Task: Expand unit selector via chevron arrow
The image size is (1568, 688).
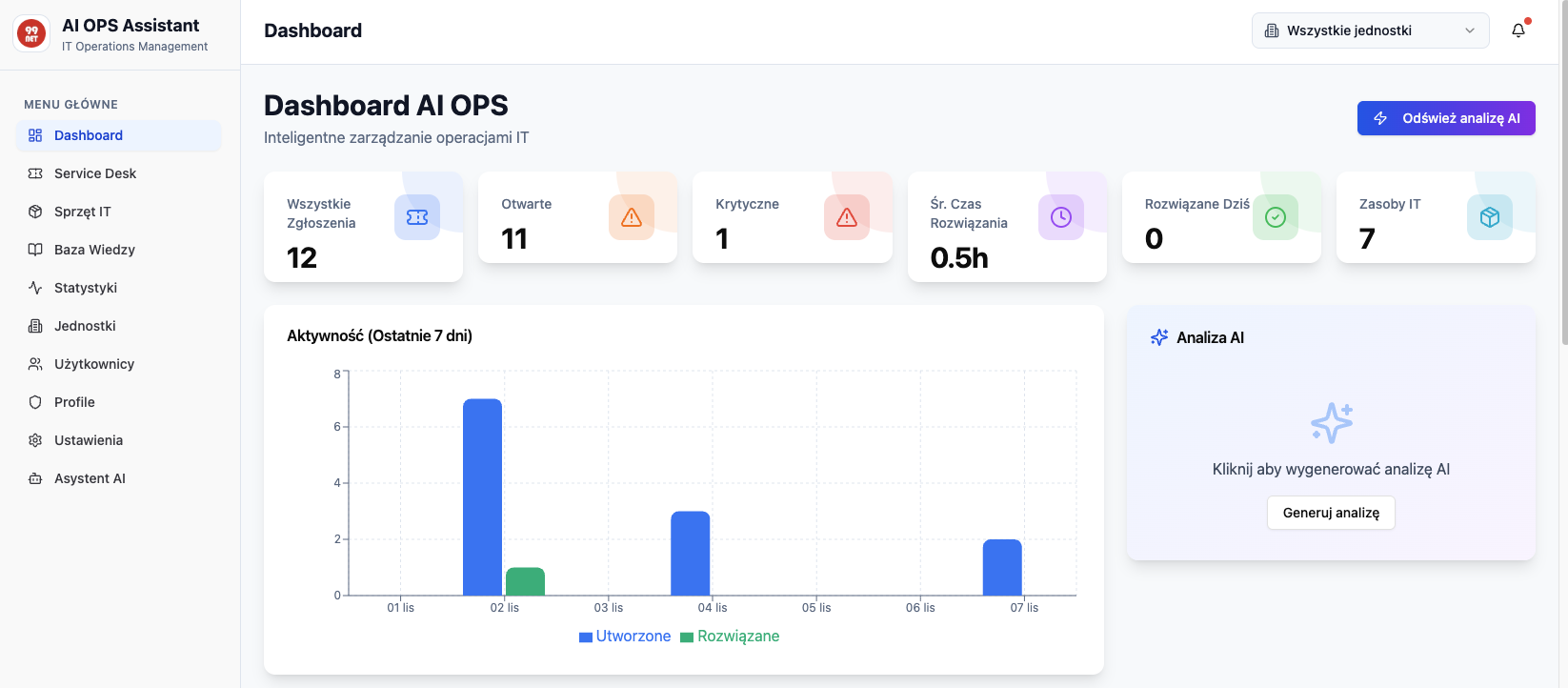Action: tap(1470, 30)
